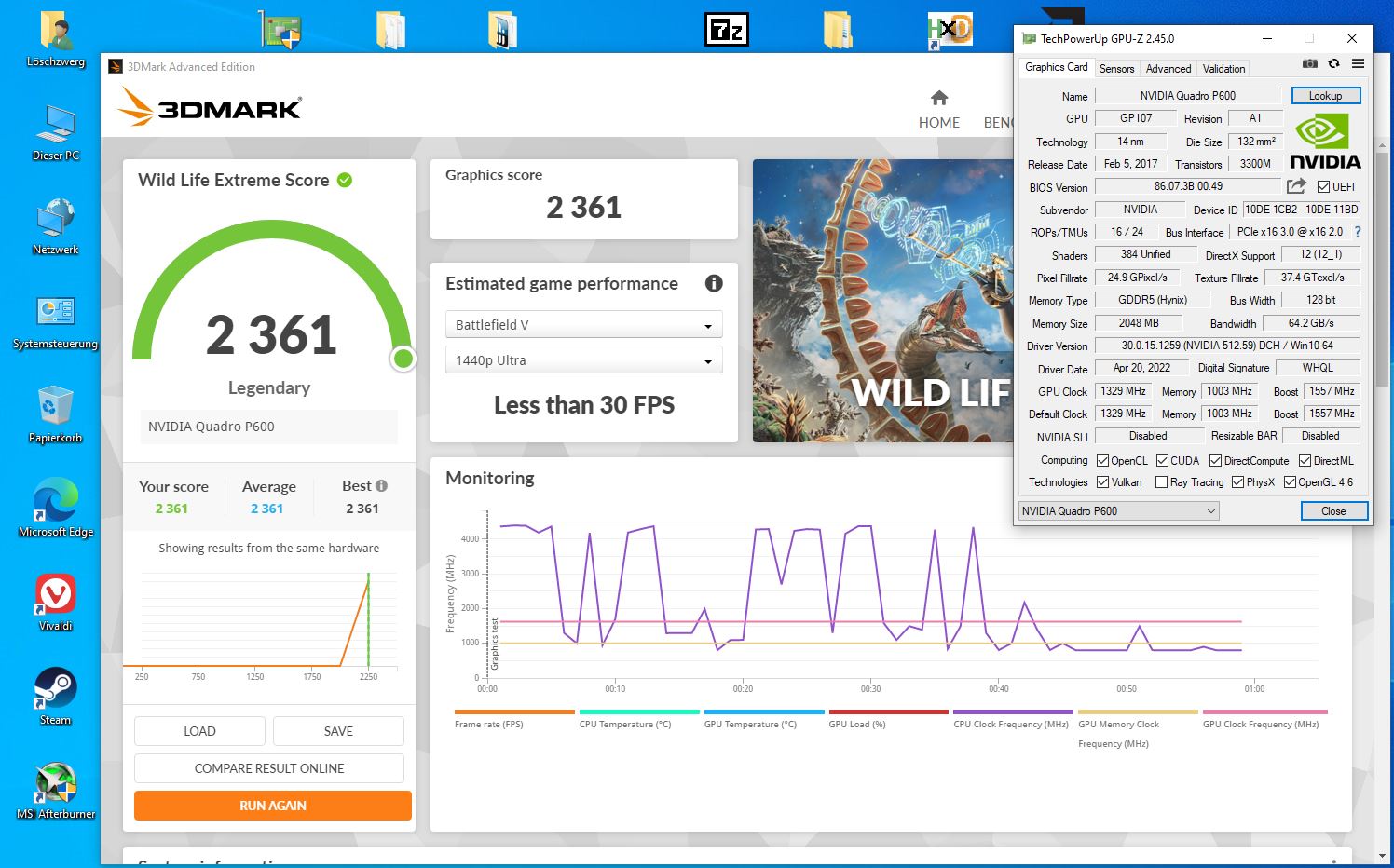Open the Netzwerk desktop icon

pos(56,226)
